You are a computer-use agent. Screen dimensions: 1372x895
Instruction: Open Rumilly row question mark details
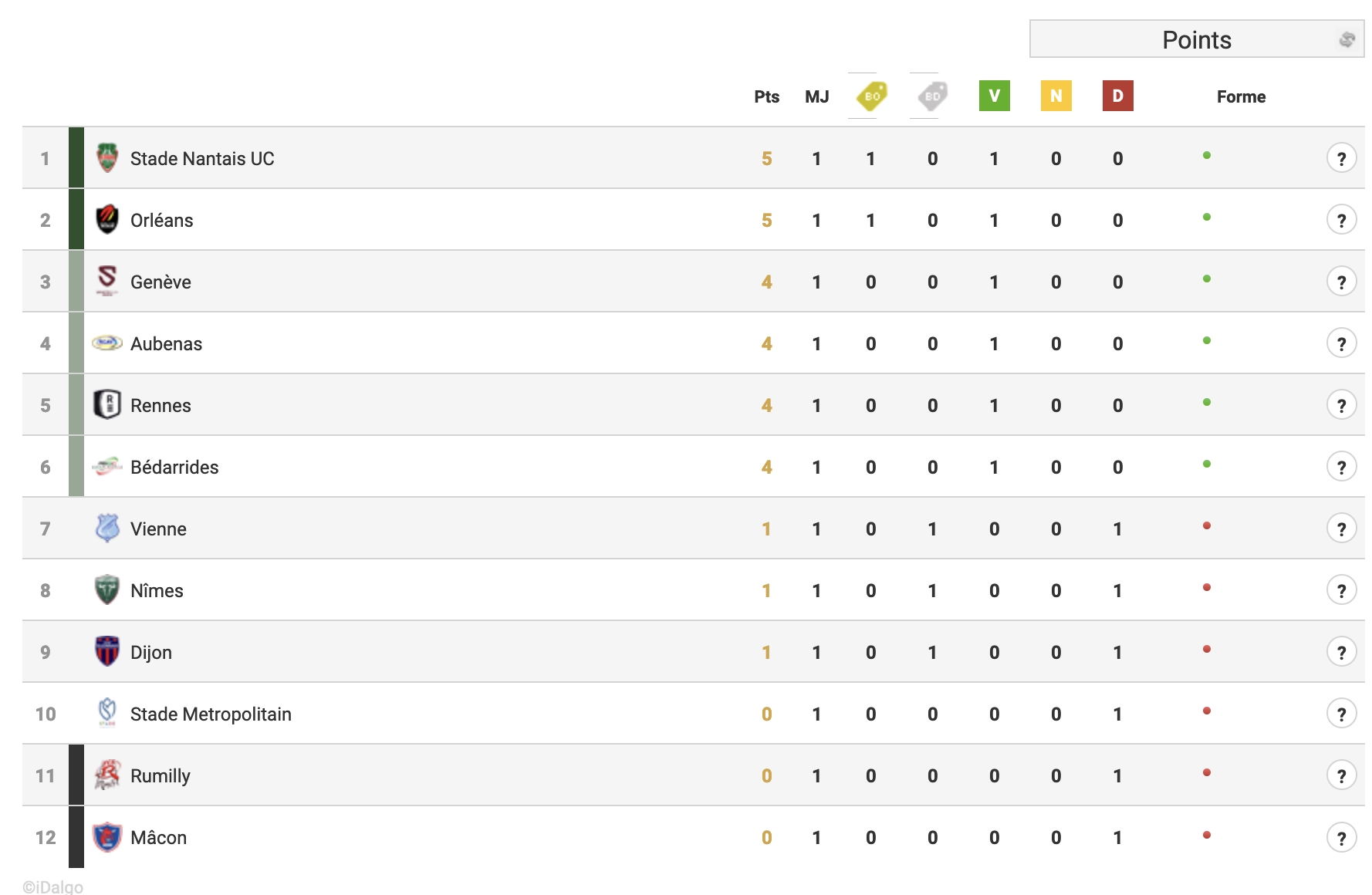[x=1342, y=775]
